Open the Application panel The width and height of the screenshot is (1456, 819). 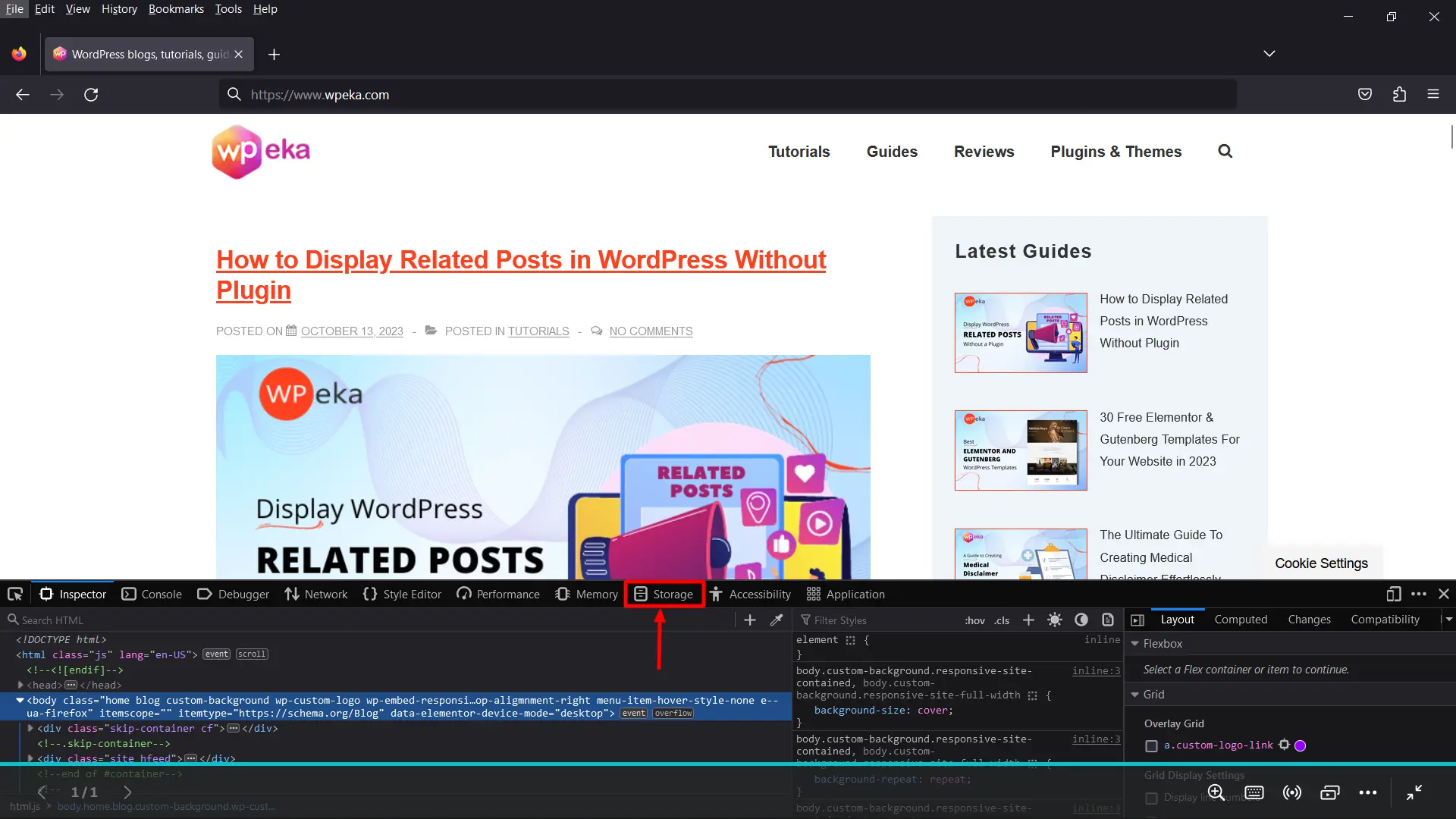click(846, 594)
